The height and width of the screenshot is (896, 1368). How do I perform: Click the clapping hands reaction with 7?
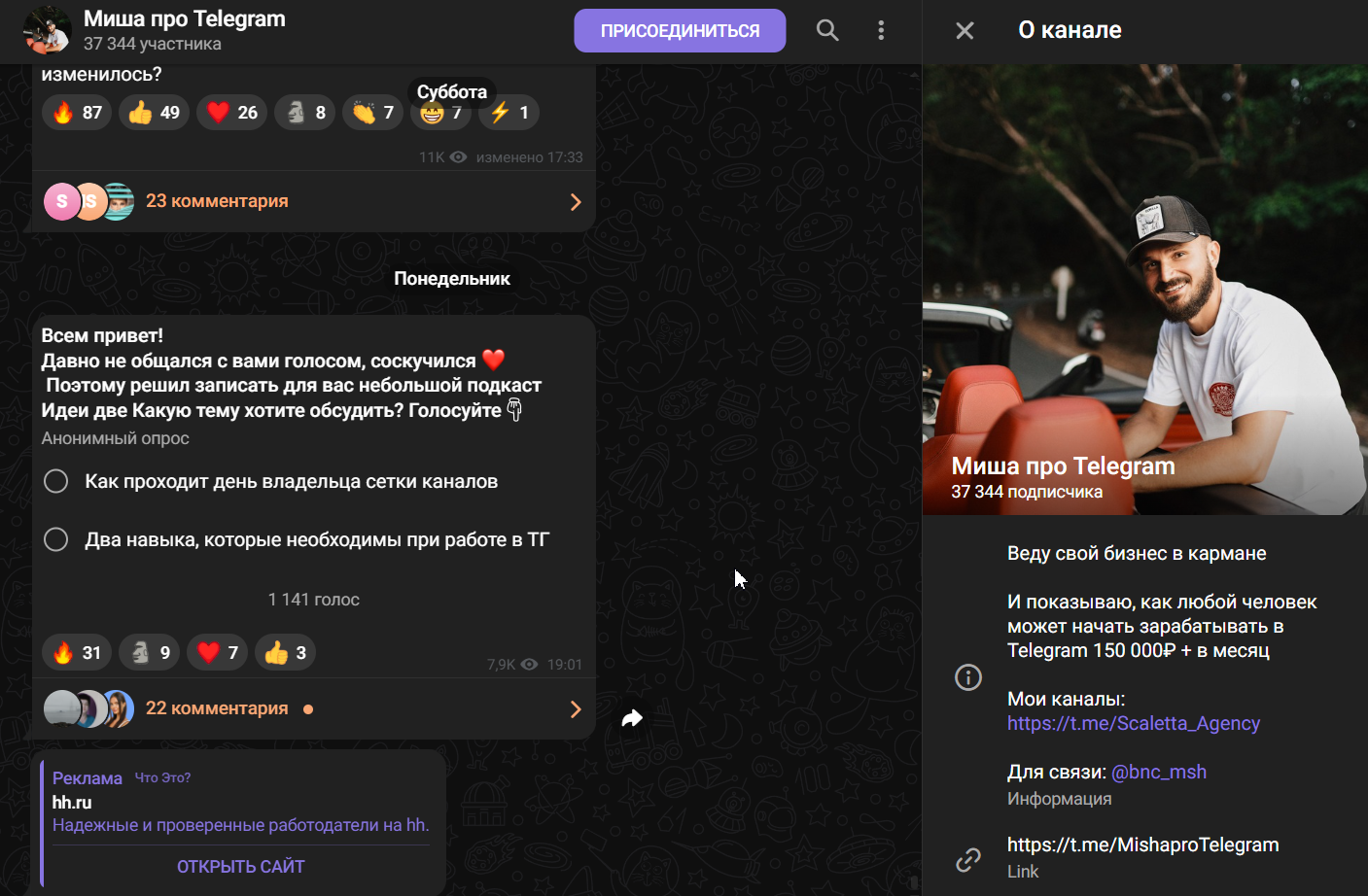point(373,113)
